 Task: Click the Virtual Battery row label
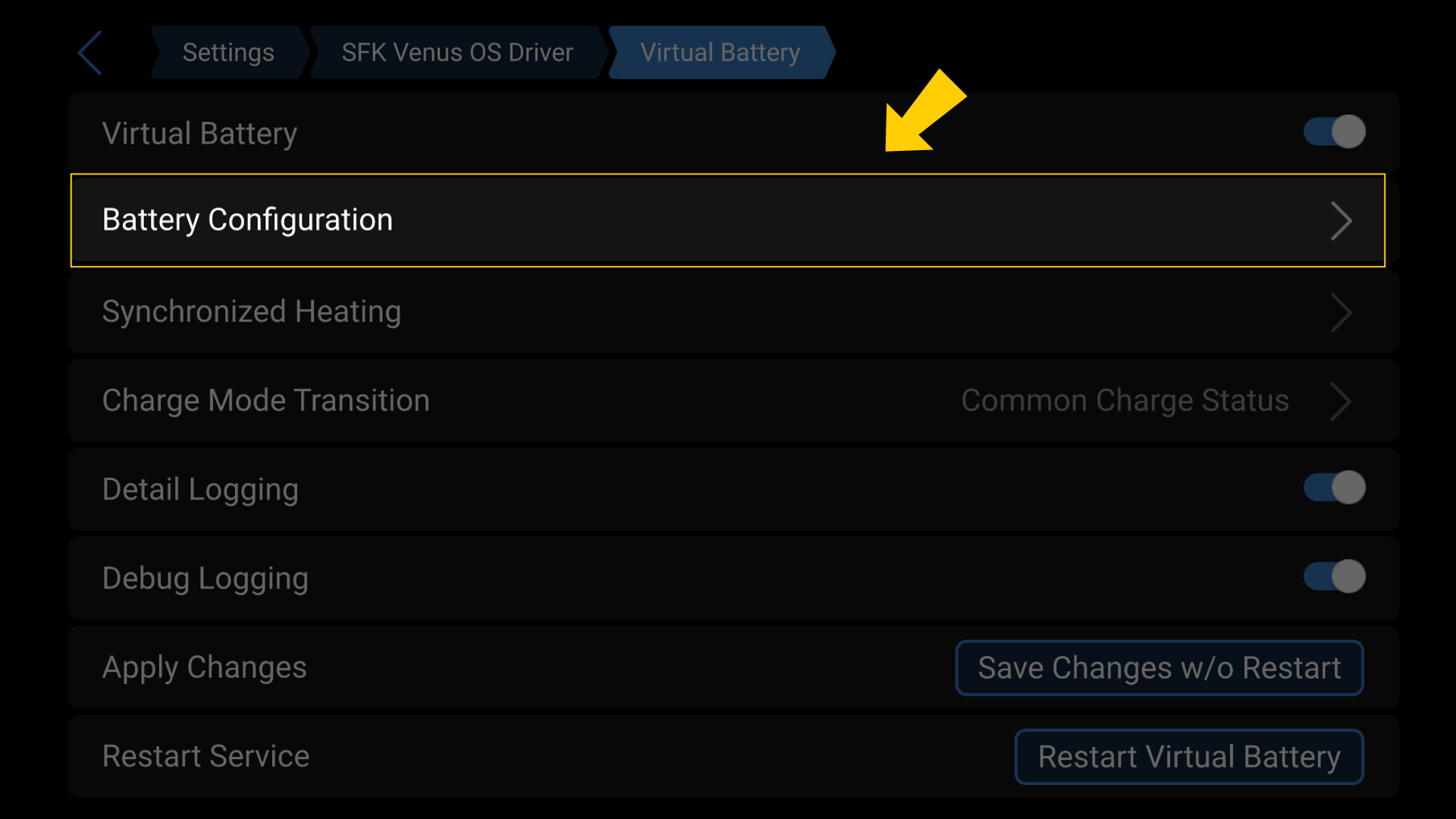point(199,132)
